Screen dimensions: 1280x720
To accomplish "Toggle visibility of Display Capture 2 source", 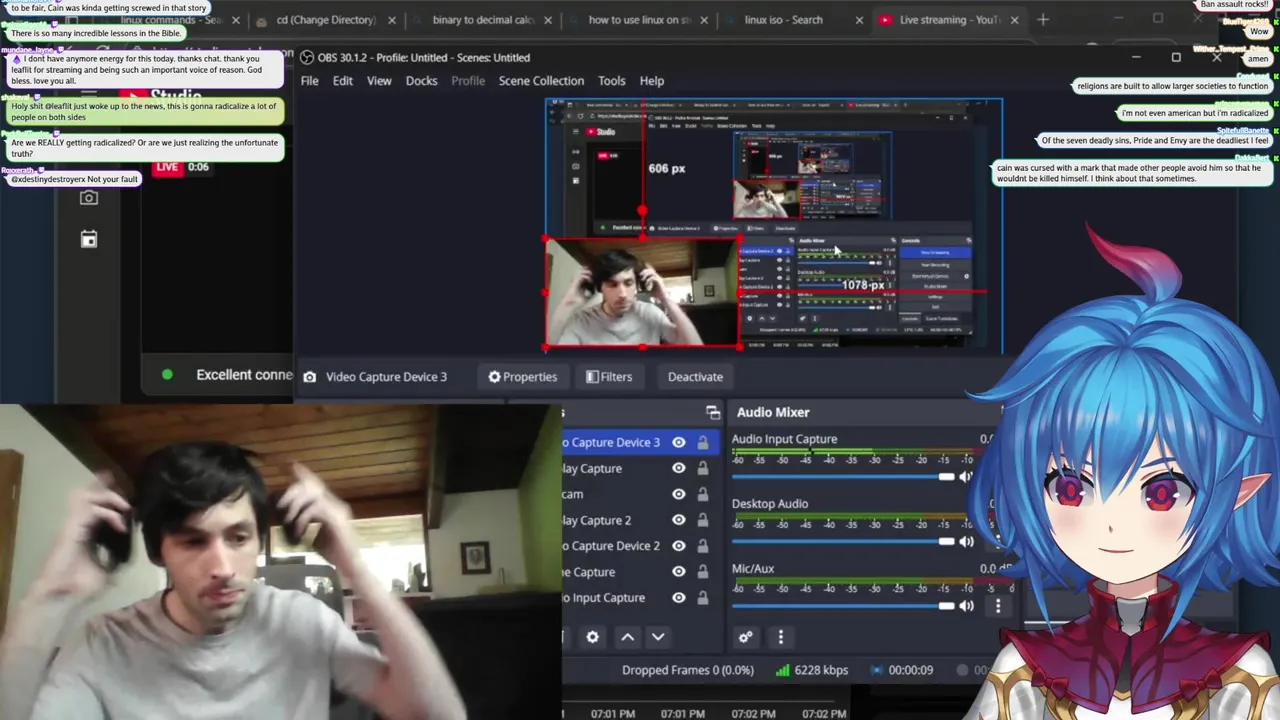I will 679,520.
